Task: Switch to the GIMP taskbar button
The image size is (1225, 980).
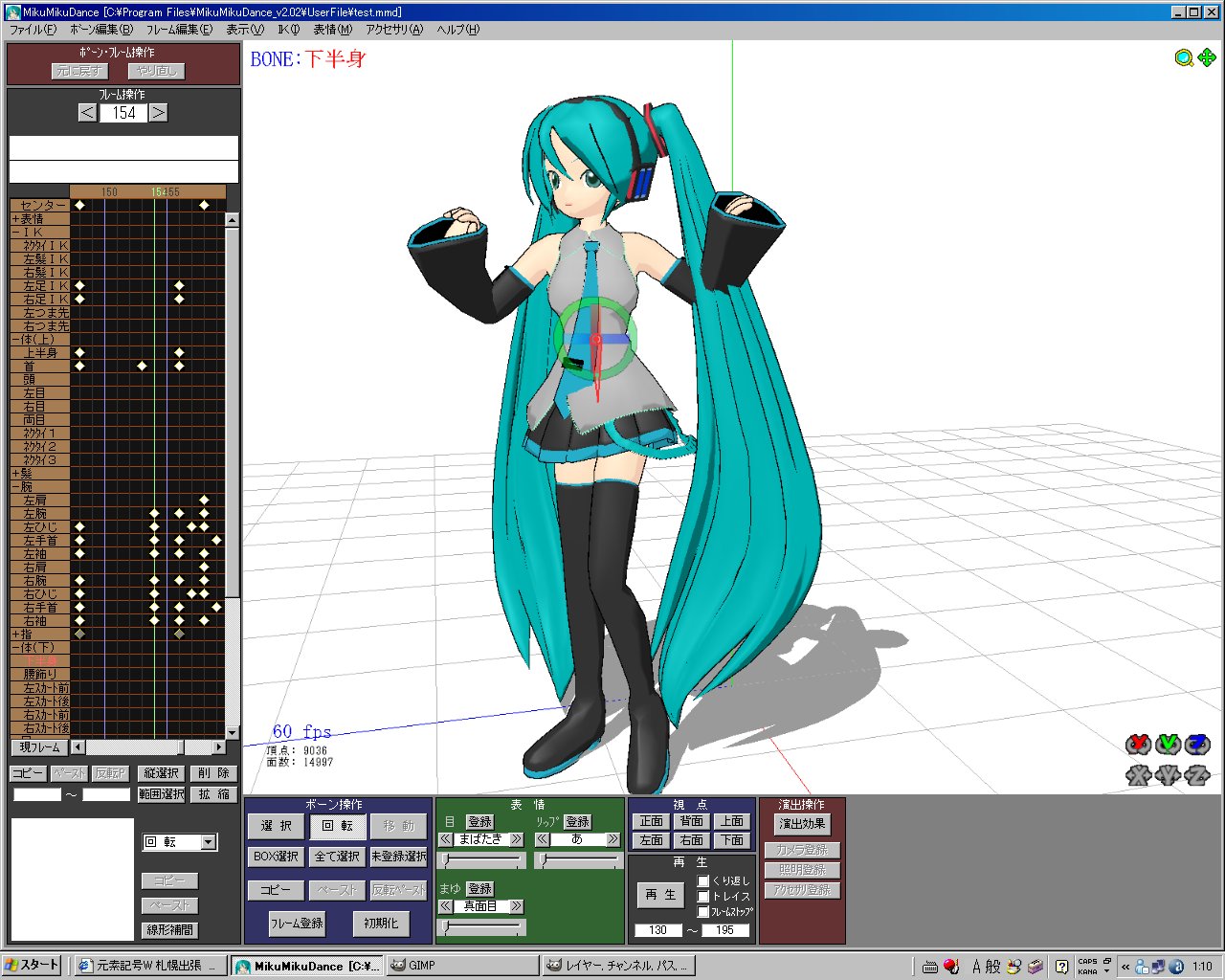Action: pyautogui.click(x=463, y=966)
